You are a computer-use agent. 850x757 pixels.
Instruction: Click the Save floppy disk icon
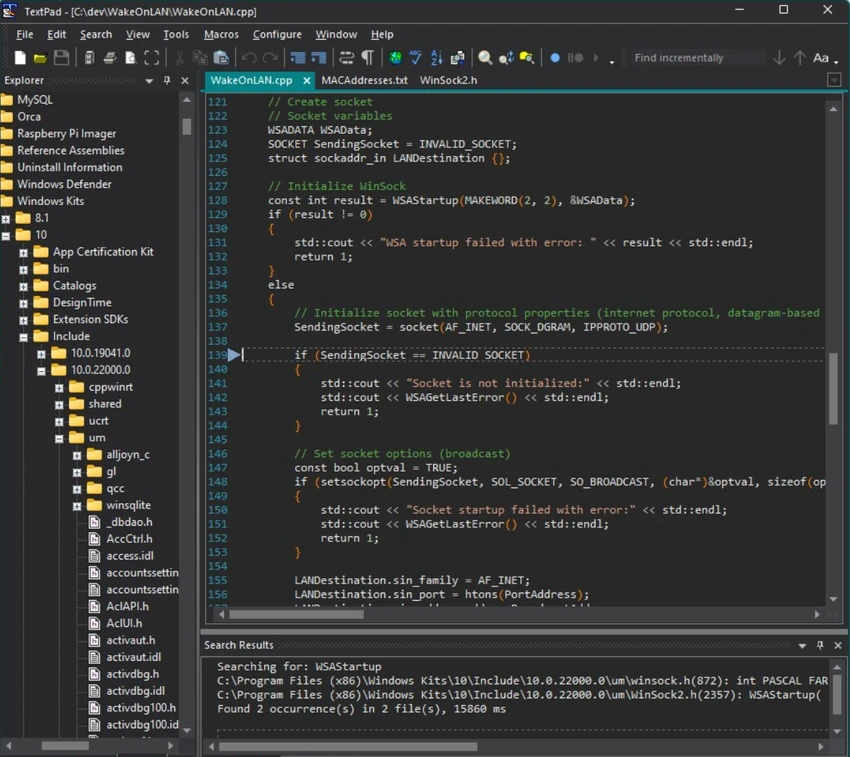[x=61, y=57]
